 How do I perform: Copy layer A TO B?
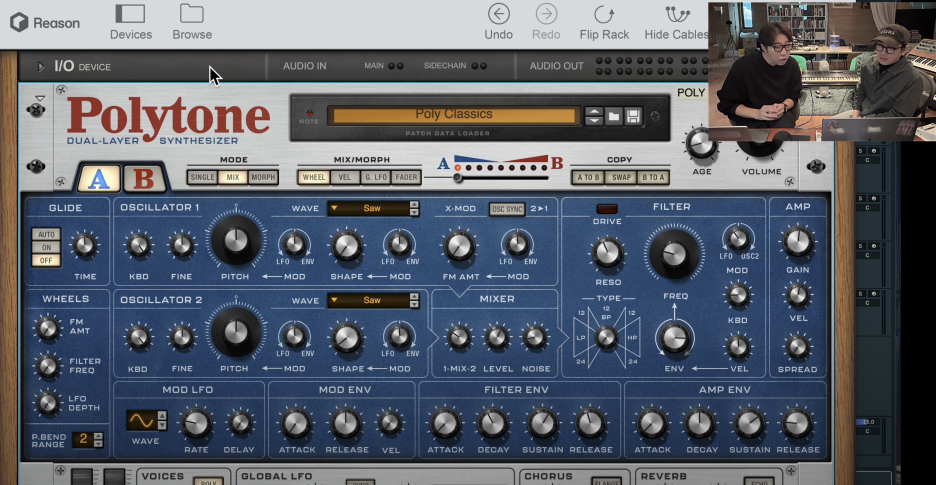(x=587, y=177)
